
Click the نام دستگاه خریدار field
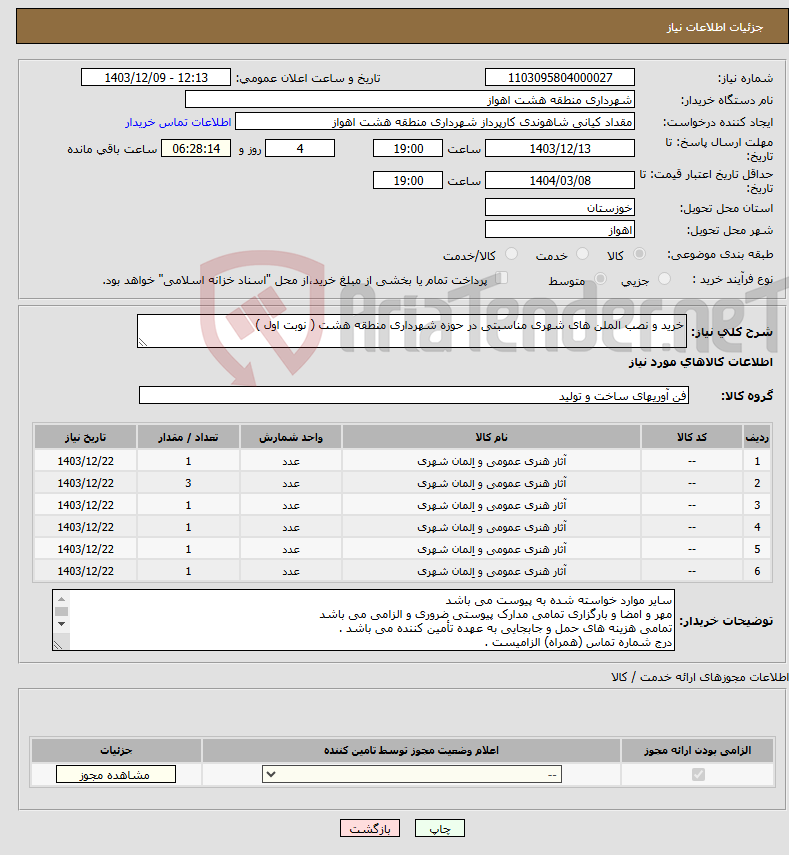(x=409, y=100)
